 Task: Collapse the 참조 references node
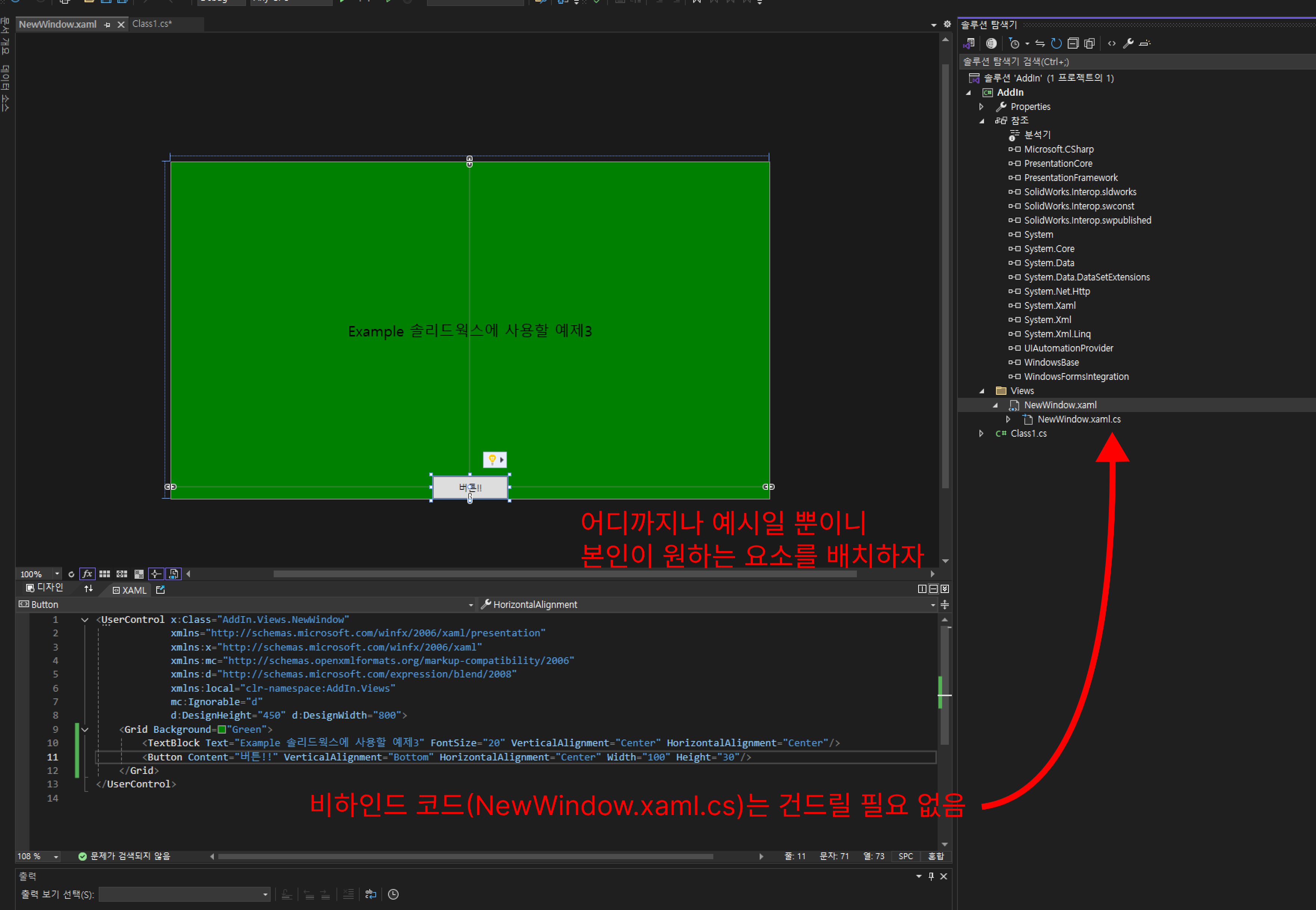(982, 121)
